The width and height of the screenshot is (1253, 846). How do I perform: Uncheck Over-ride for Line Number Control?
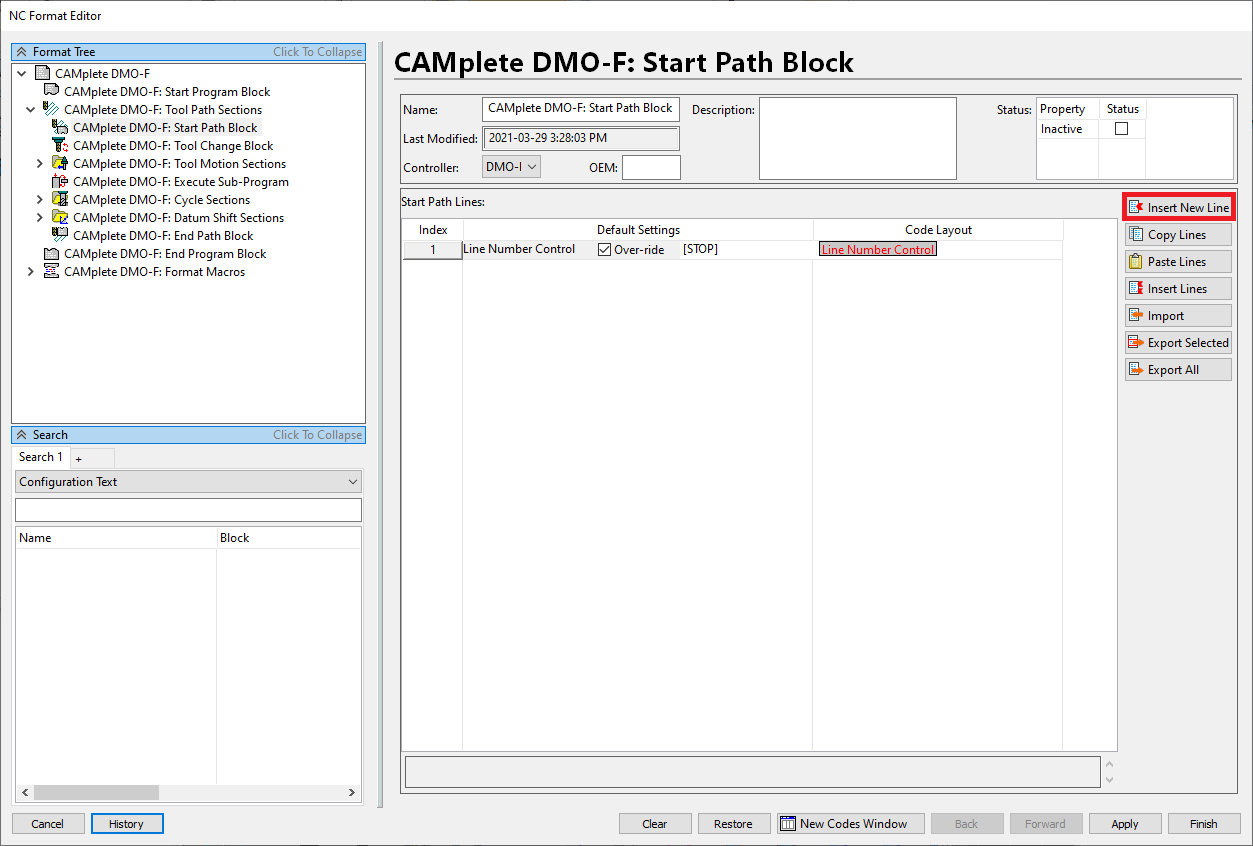(604, 250)
